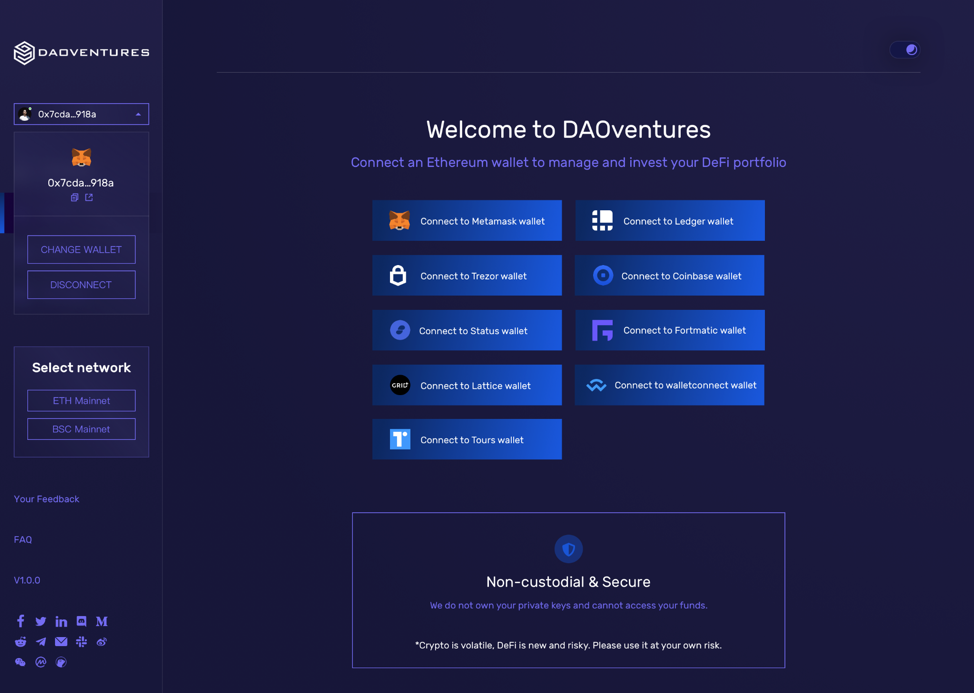Click the wallet address below fox logo
The width and height of the screenshot is (974, 693).
(x=81, y=183)
